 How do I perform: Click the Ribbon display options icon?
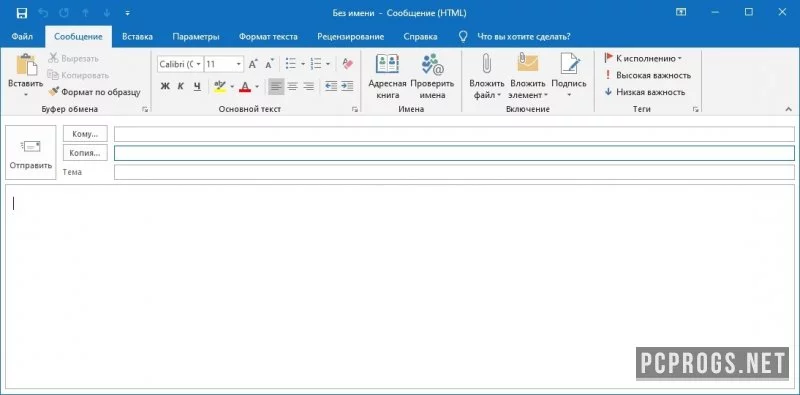[681, 13]
